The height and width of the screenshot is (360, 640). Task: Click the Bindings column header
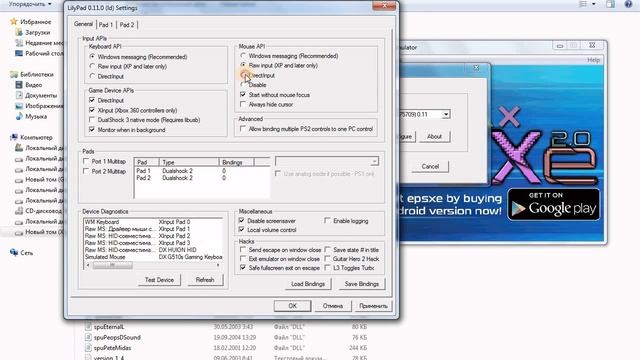[236, 162]
